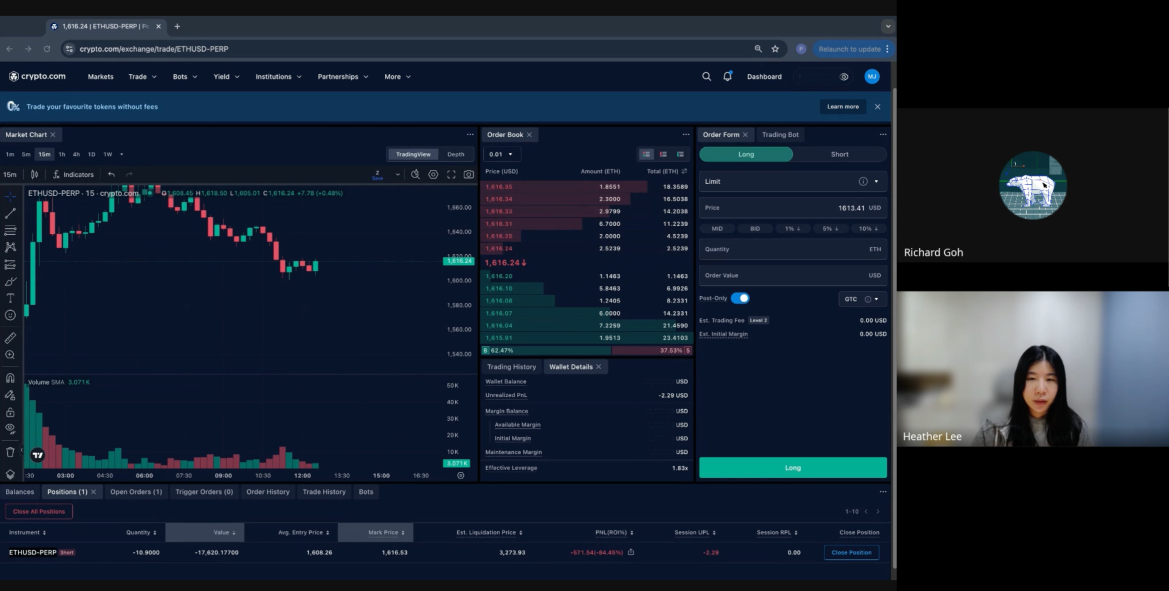Expand more timeframe options arrow after 1W
The image size is (1169, 591).
pyautogui.click(x=122, y=154)
